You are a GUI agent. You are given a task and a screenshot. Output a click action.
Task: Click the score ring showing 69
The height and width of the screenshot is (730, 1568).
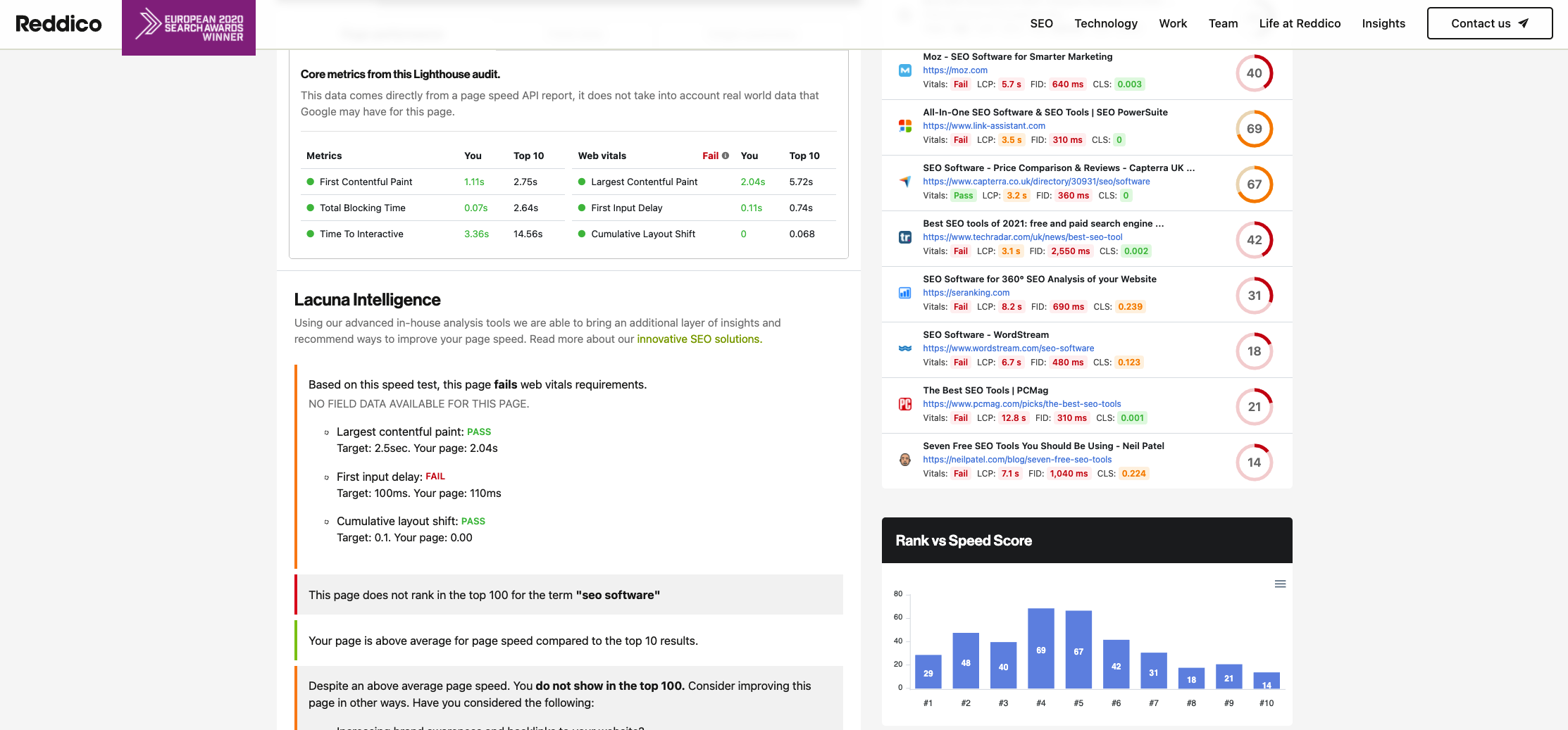1254,129
